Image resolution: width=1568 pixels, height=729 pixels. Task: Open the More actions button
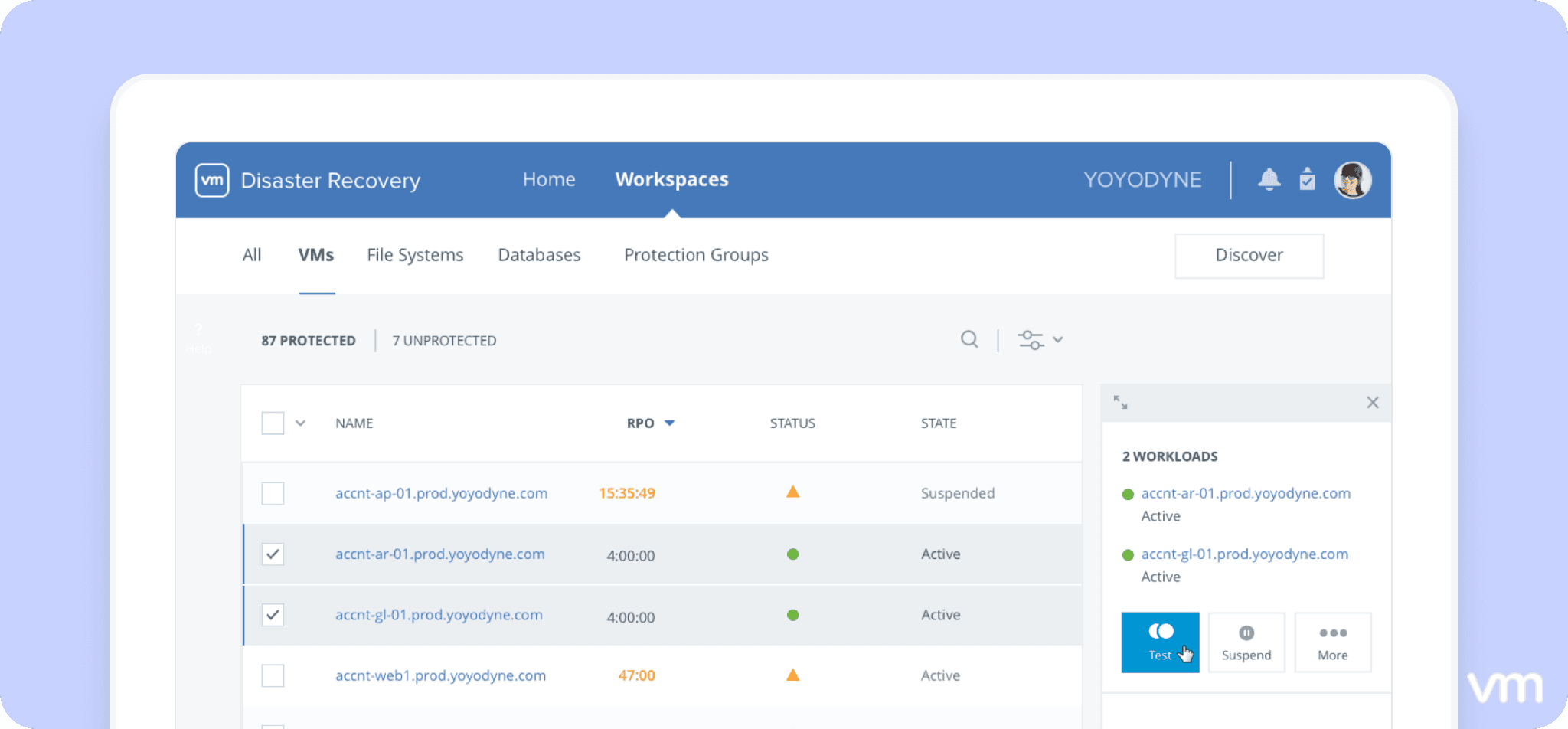tap(1332, 642)
